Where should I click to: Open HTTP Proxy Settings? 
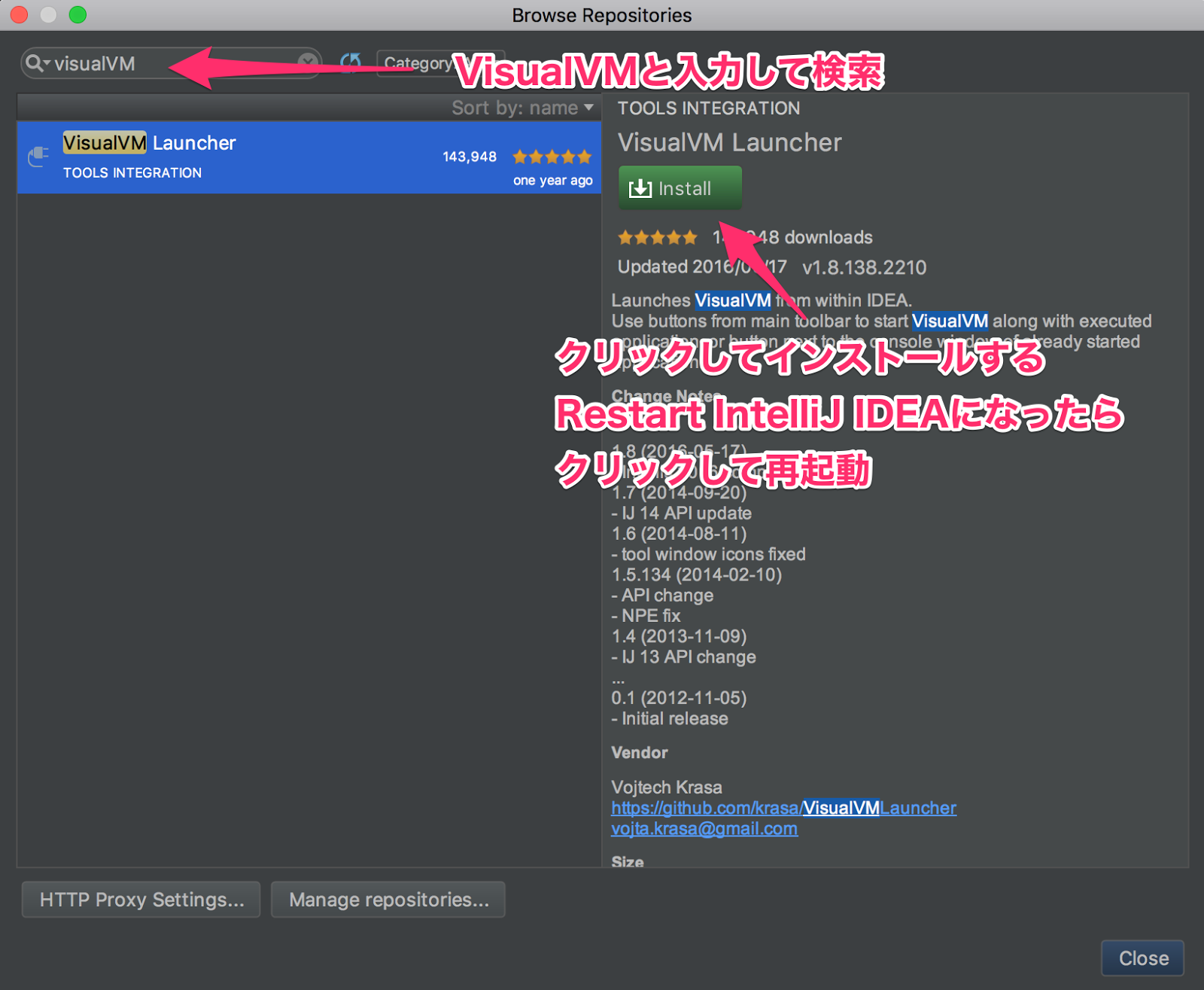(140, 899)
